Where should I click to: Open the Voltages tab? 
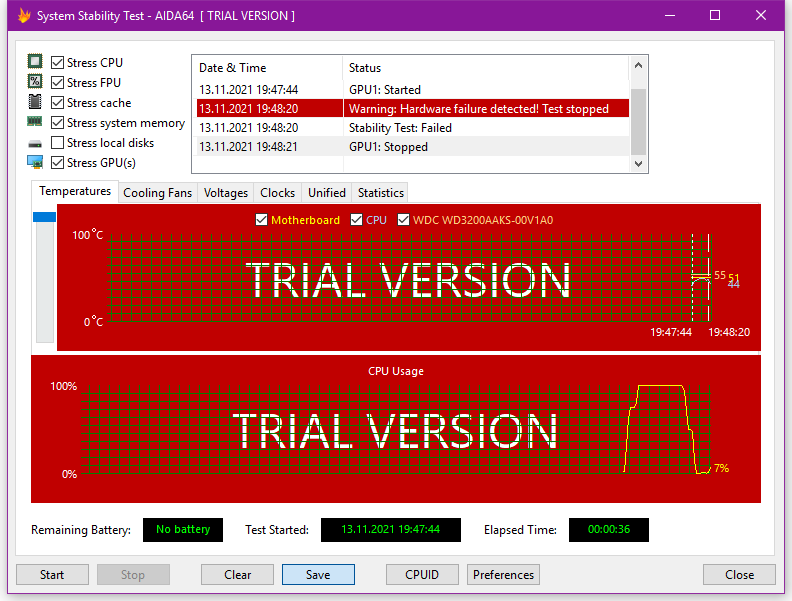[x=226, y=193]
